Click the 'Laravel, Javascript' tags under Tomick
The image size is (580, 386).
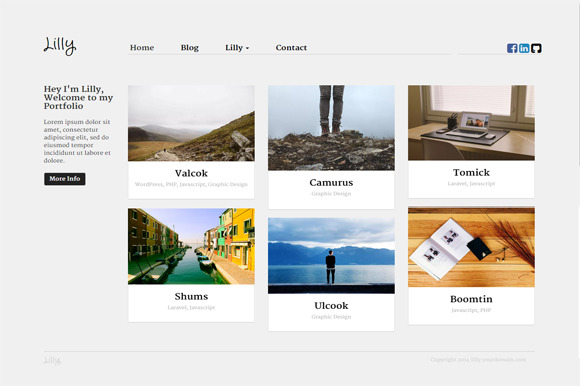(x=471, y=183)
